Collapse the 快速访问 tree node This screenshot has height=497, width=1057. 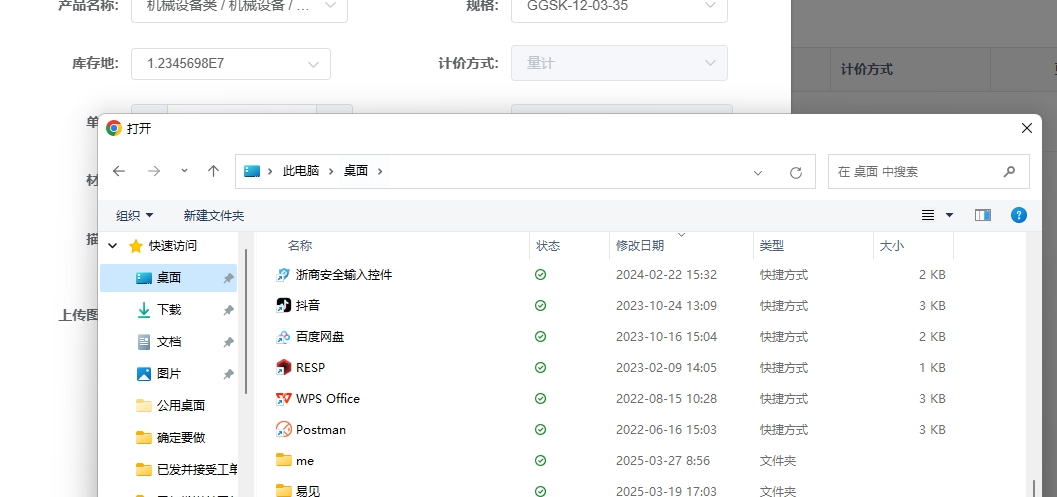pos(113,245)
